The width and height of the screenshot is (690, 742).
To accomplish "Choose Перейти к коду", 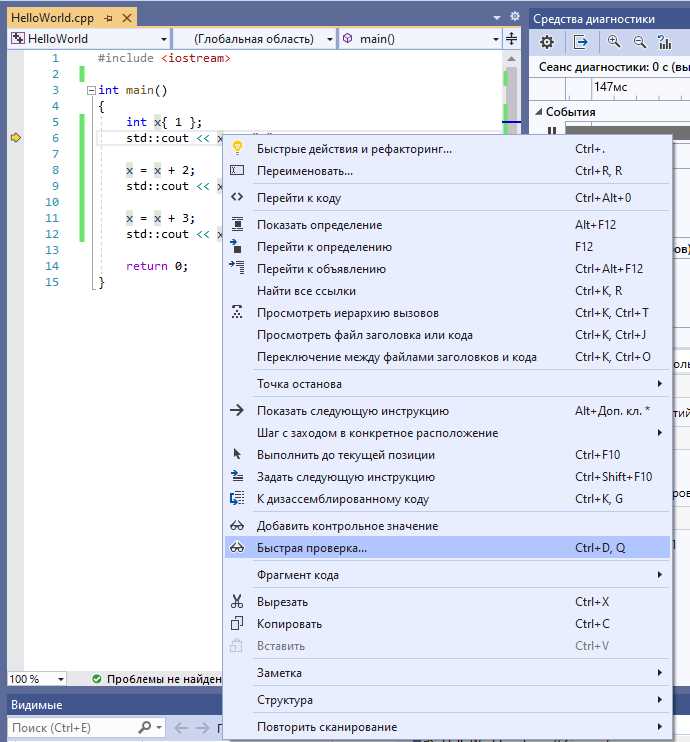I will click(x=447, y=198).
